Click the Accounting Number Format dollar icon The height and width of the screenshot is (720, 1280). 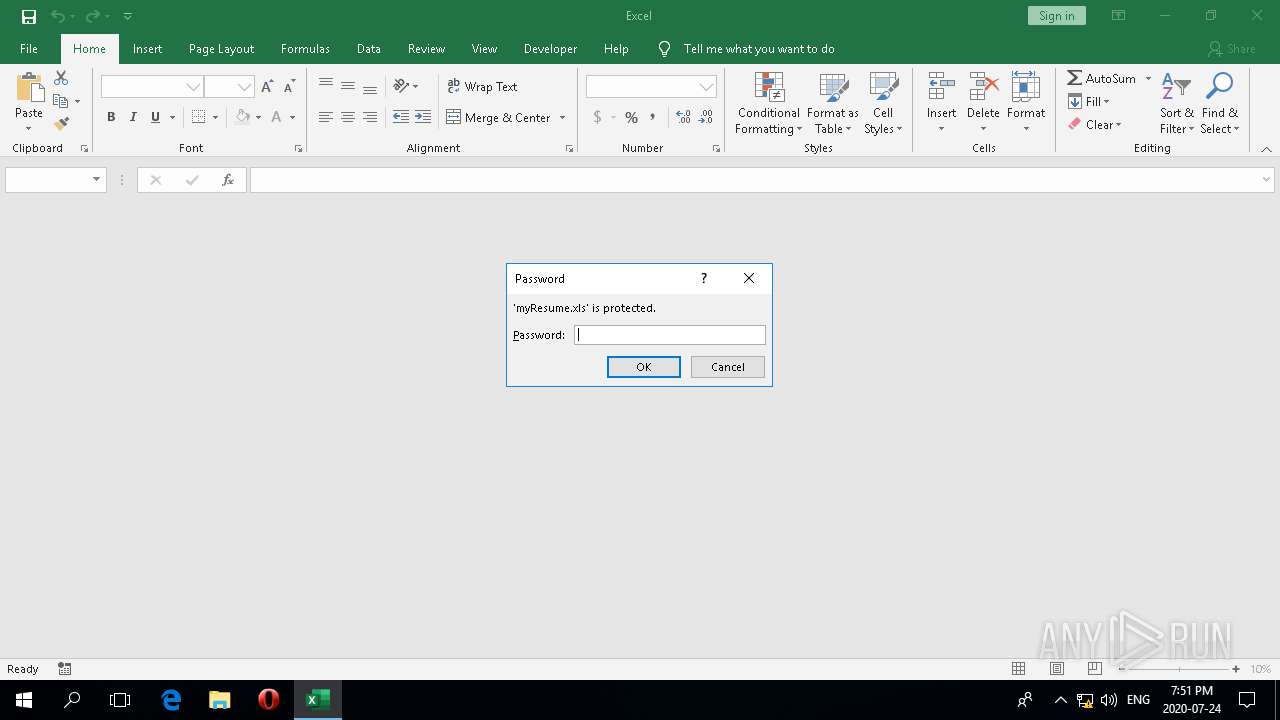coord(597,117)
